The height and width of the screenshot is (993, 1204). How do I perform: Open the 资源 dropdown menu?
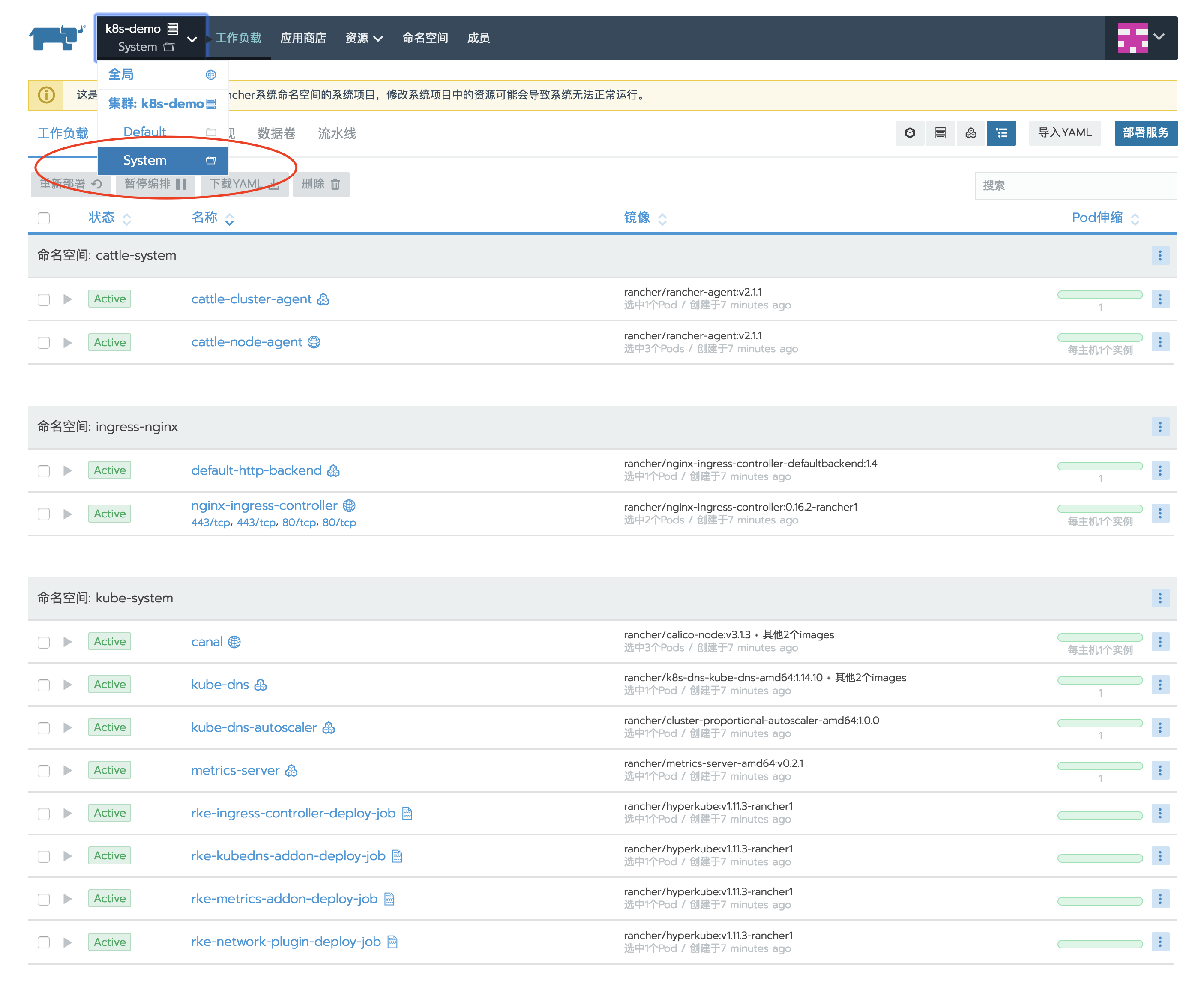click(363, 38)
